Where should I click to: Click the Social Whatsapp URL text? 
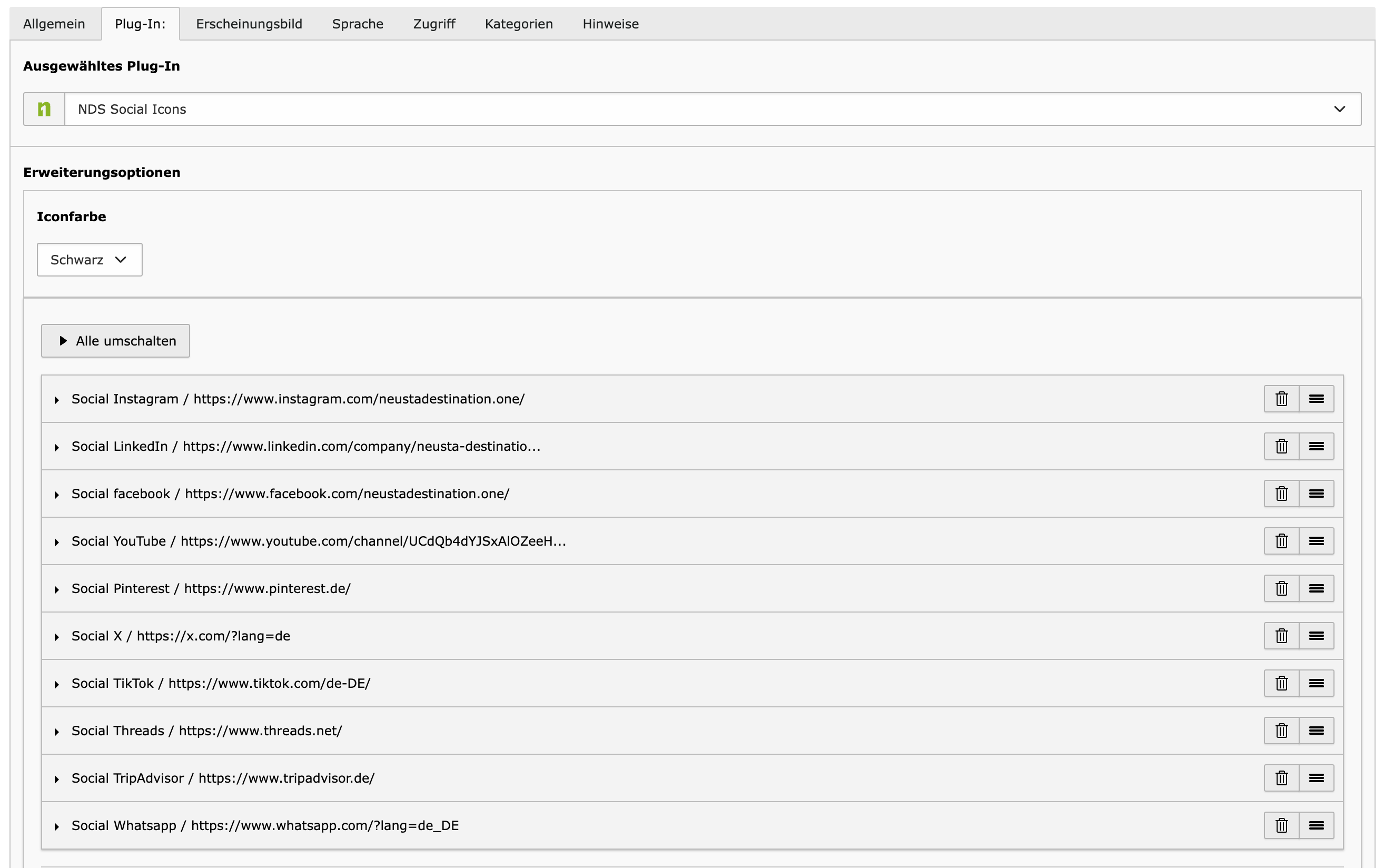(325, 825)
